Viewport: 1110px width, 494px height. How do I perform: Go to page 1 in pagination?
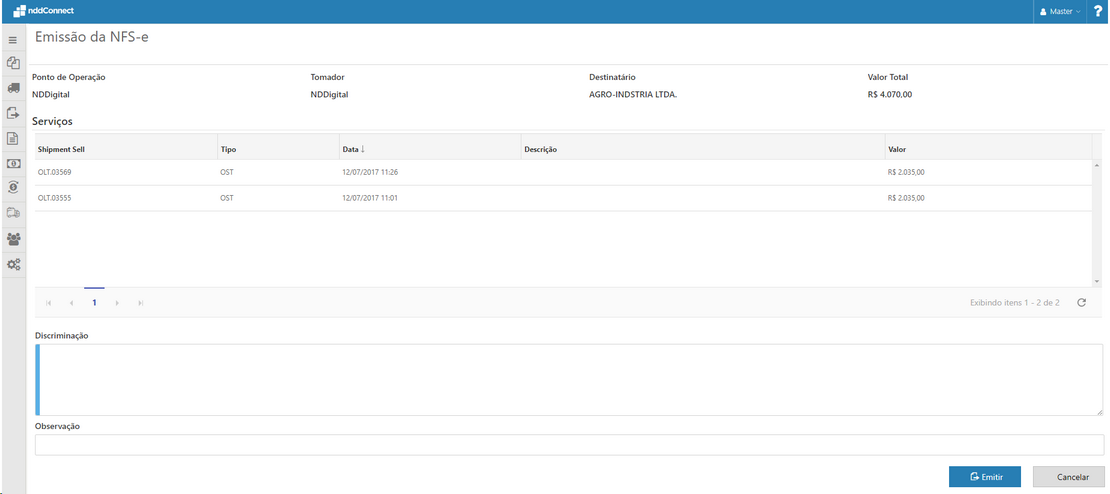[94, 302]
